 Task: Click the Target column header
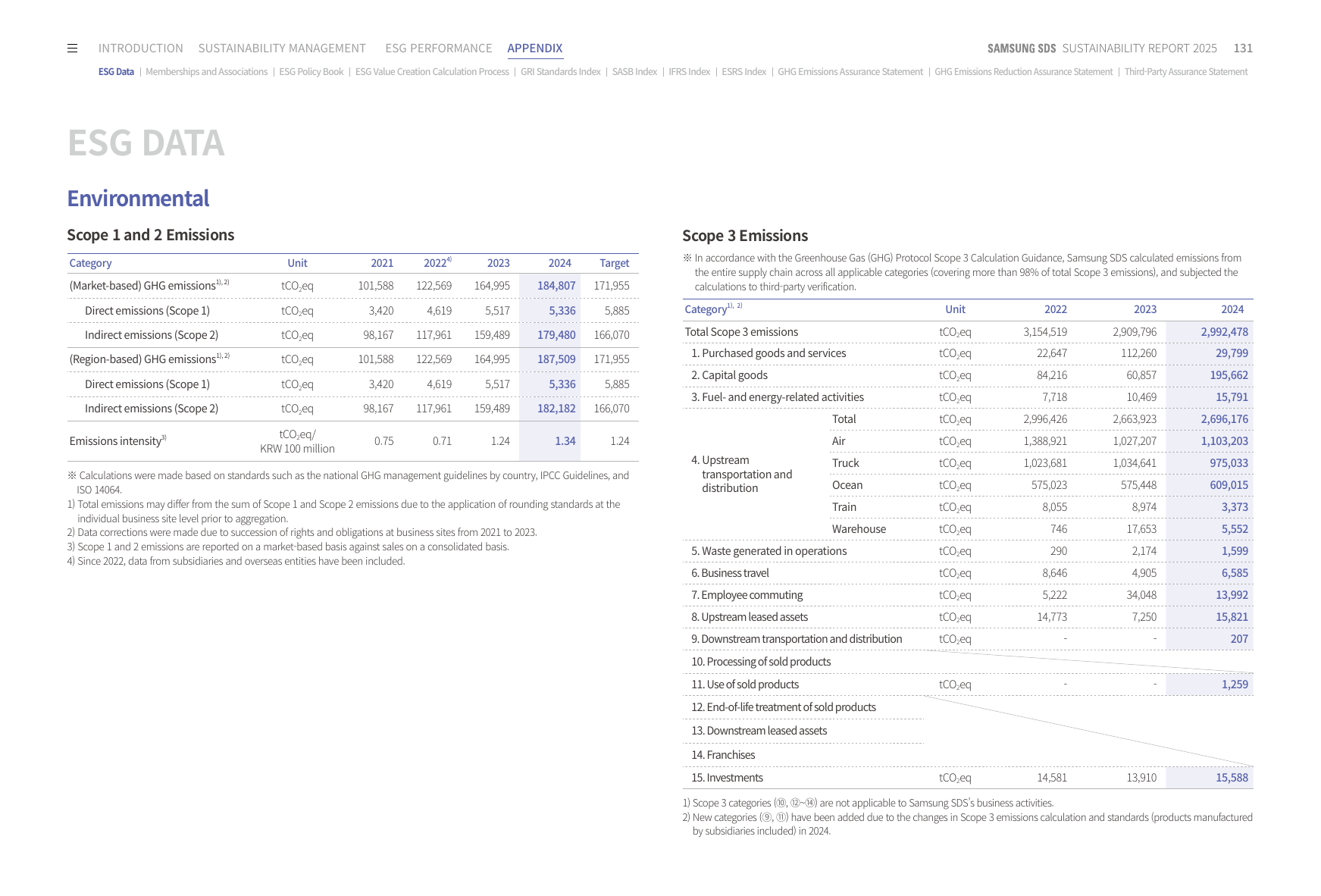click(614, 263)
